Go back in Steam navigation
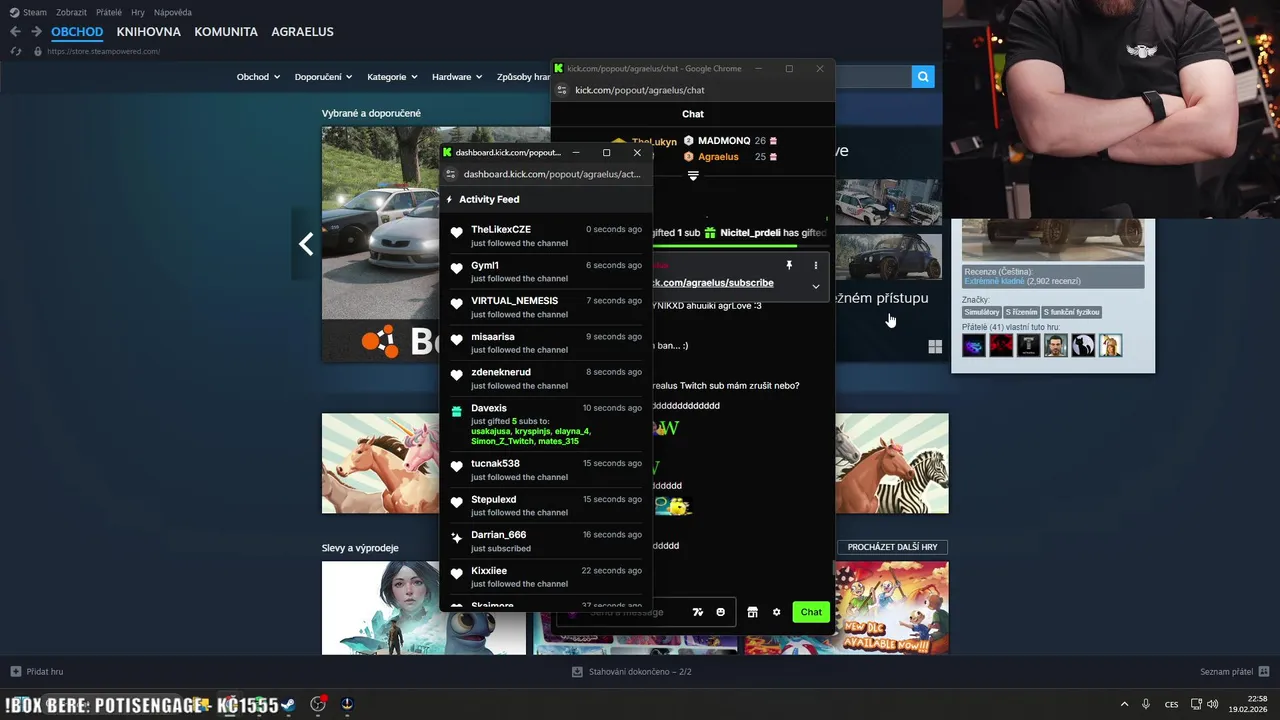Viewport: 1280px width, 720px height. (15, 32)
